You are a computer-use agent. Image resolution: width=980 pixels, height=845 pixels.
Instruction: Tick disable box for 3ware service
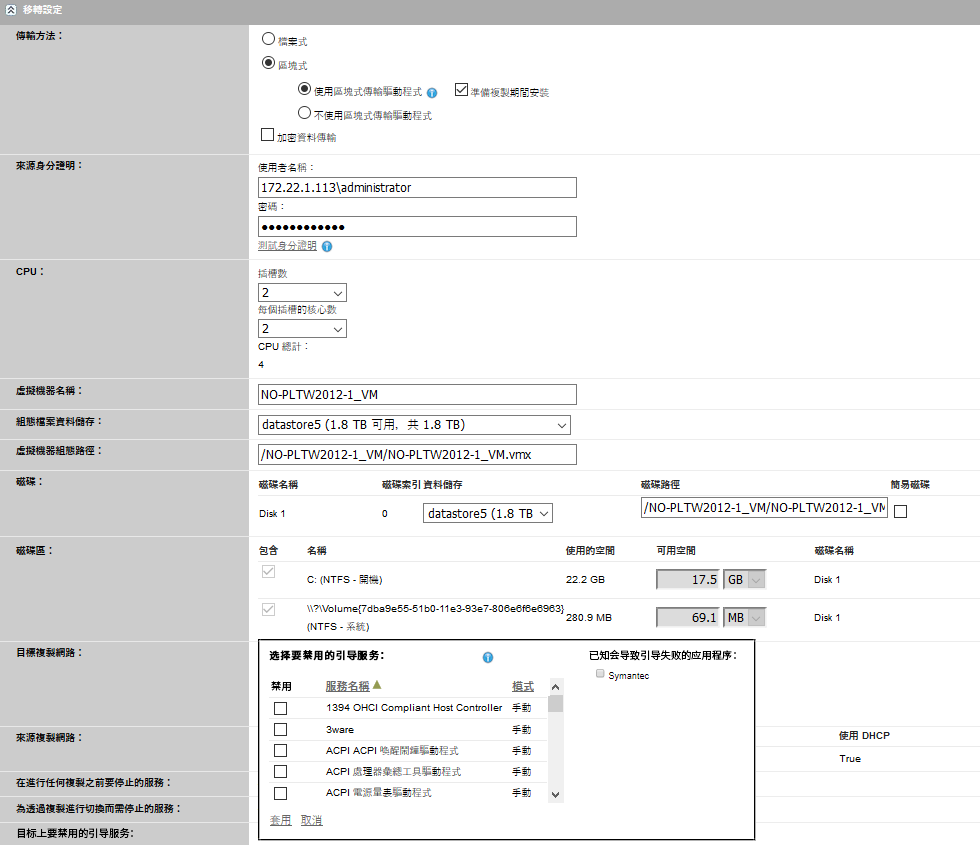[x=281, y=729]
